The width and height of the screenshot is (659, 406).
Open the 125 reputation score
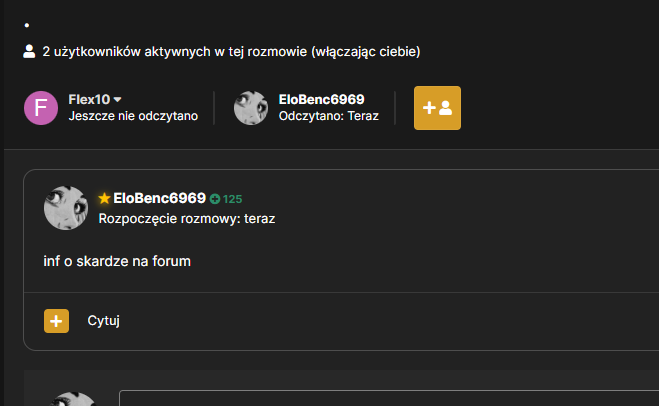[232, 199]
